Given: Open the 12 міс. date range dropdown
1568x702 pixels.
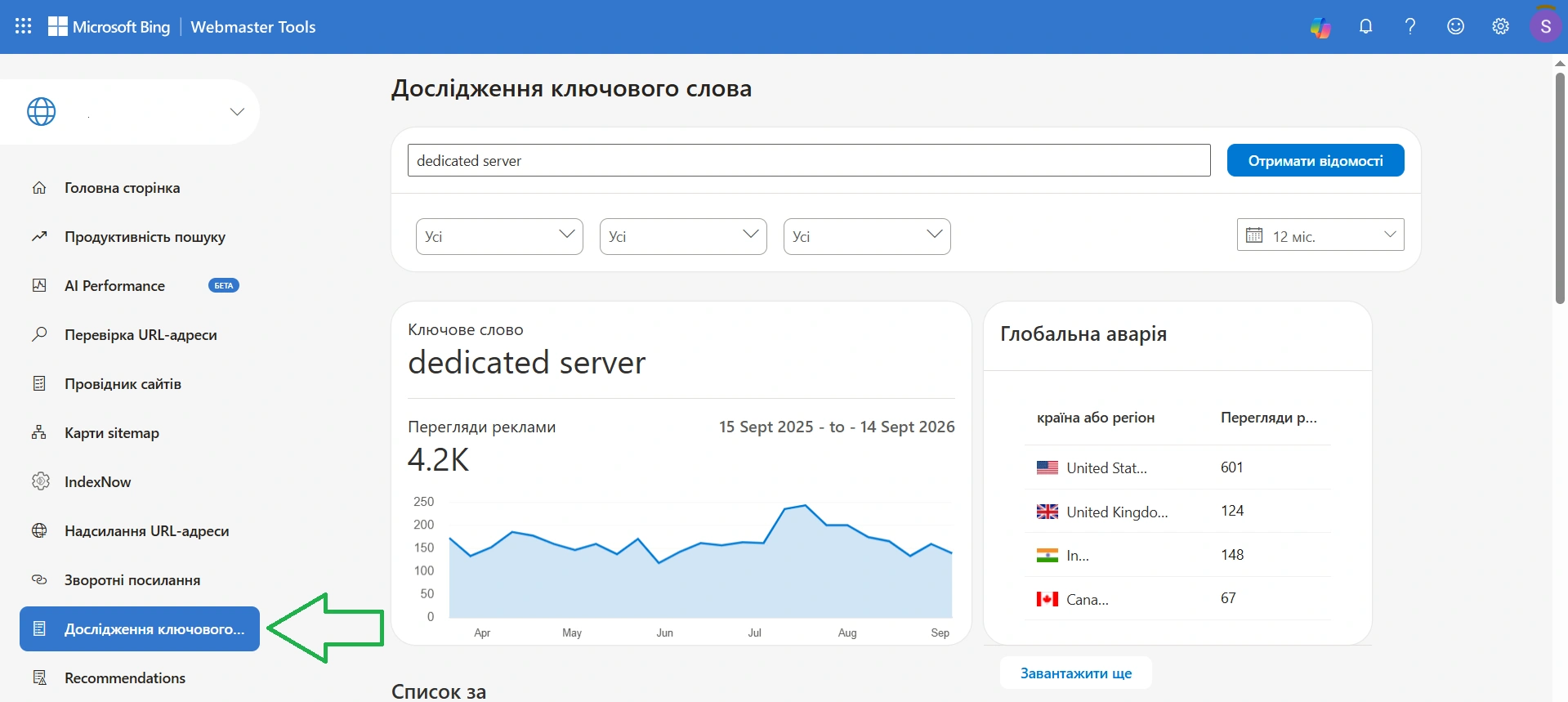Looking at the screenshot, I should coord(1320,235).
